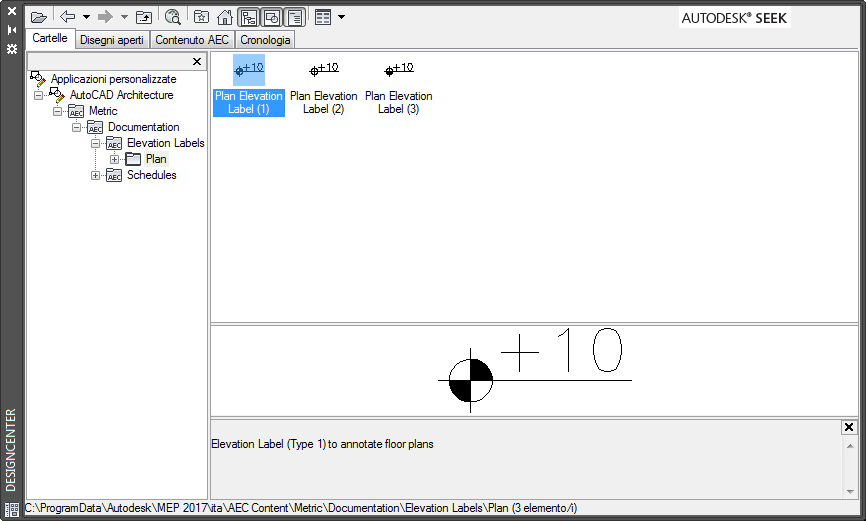This screenshot has width=866, height=521.
Task: Switch to the Contenuto AEC tab
Action: 192,40
